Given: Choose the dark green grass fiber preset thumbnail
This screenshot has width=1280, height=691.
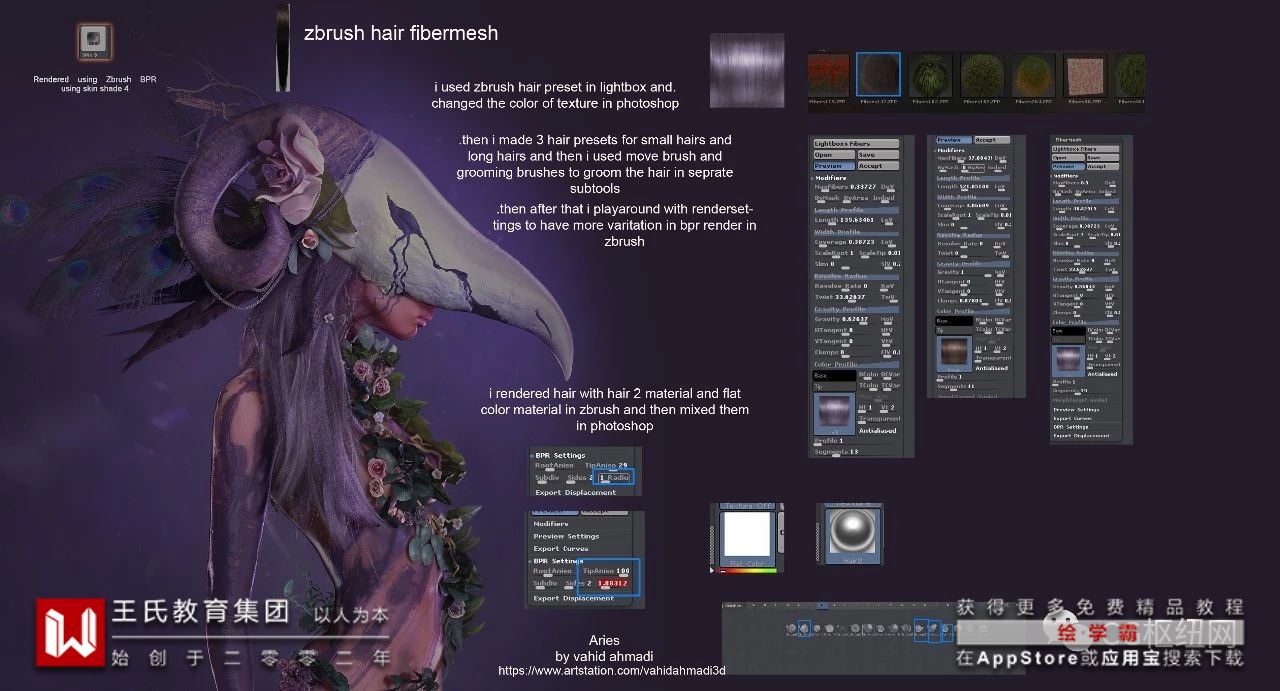Looking at the screenshot, I should tap(930, 75).
